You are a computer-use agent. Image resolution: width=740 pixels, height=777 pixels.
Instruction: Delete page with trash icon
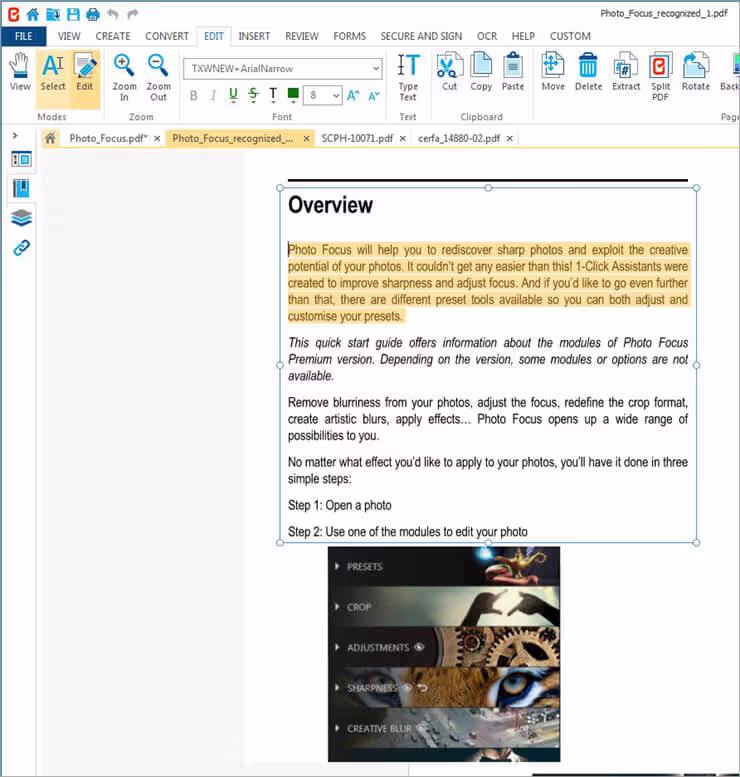point(588,72)
